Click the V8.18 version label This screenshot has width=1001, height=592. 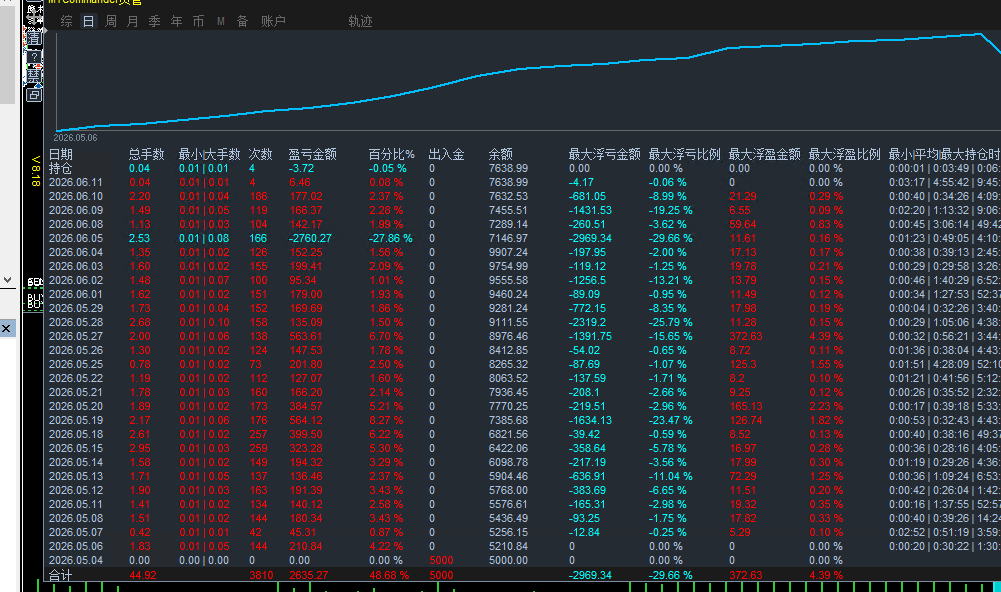[x=35, y=171]
